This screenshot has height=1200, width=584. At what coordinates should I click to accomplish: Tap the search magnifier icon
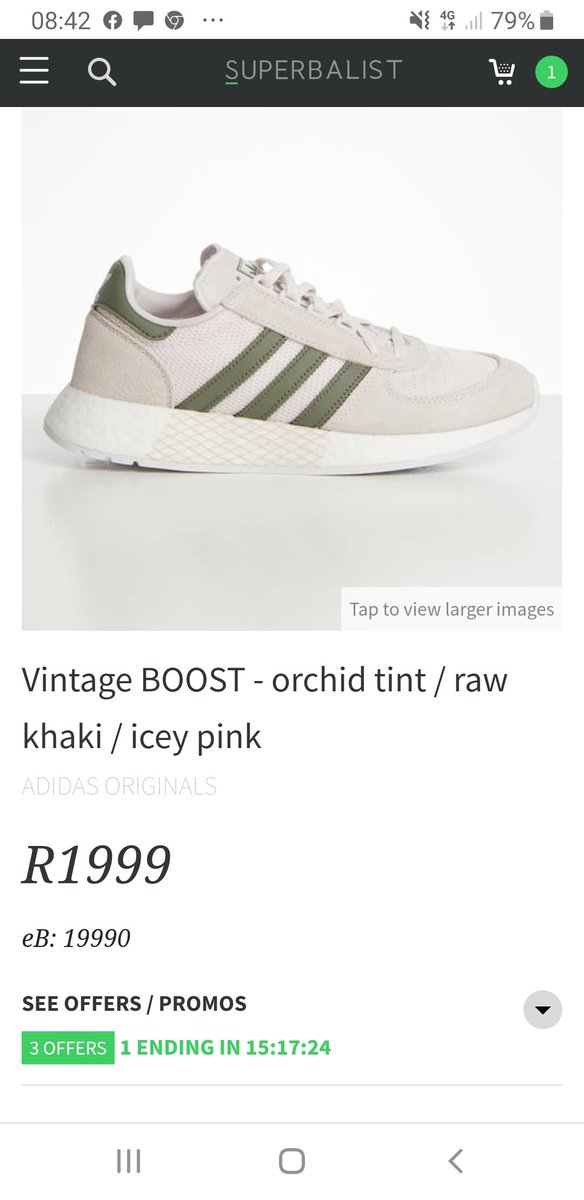click(101, 71)
